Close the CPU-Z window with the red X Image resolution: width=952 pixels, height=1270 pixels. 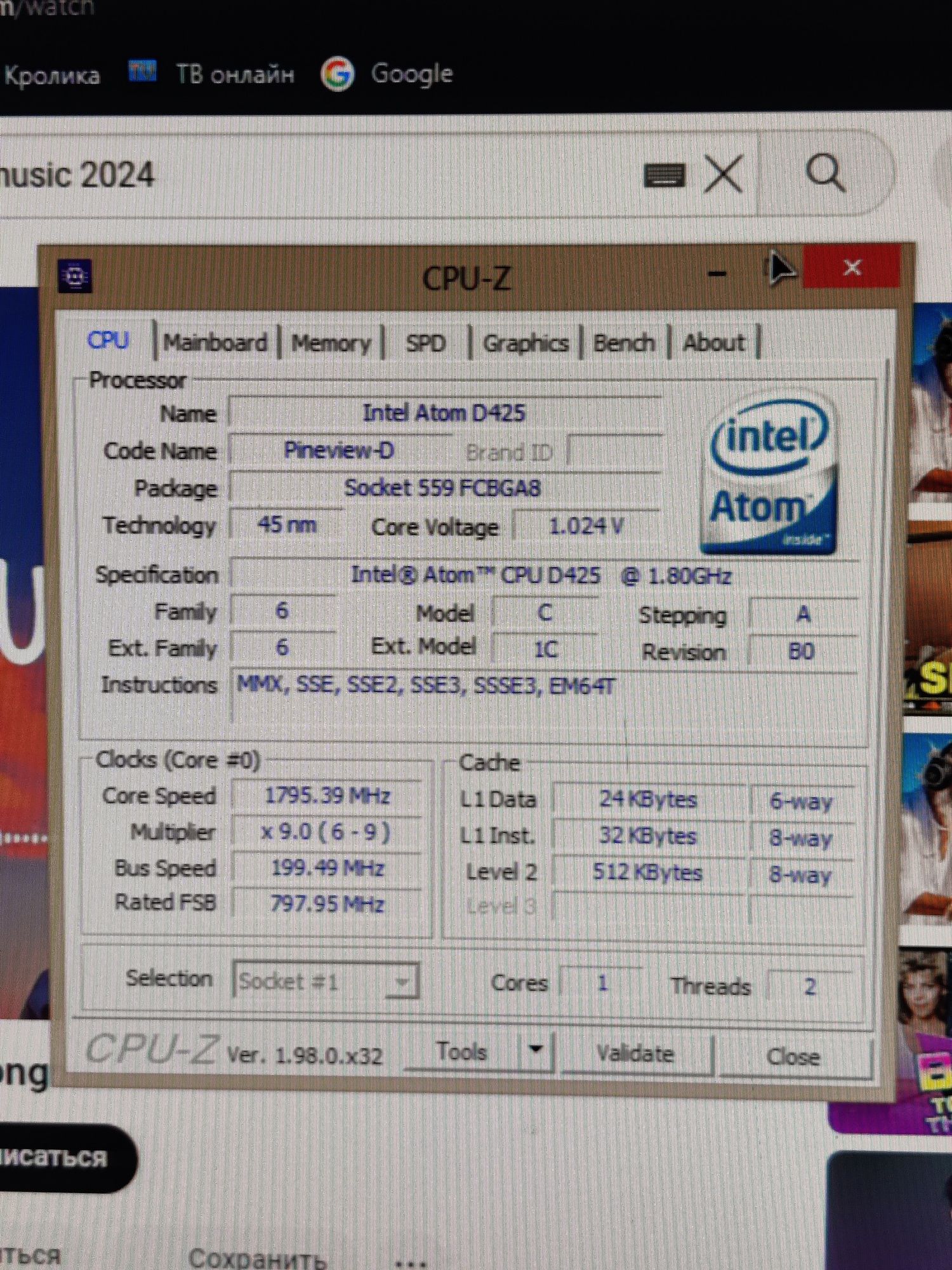pyautogui.click(x=852, y=267)
